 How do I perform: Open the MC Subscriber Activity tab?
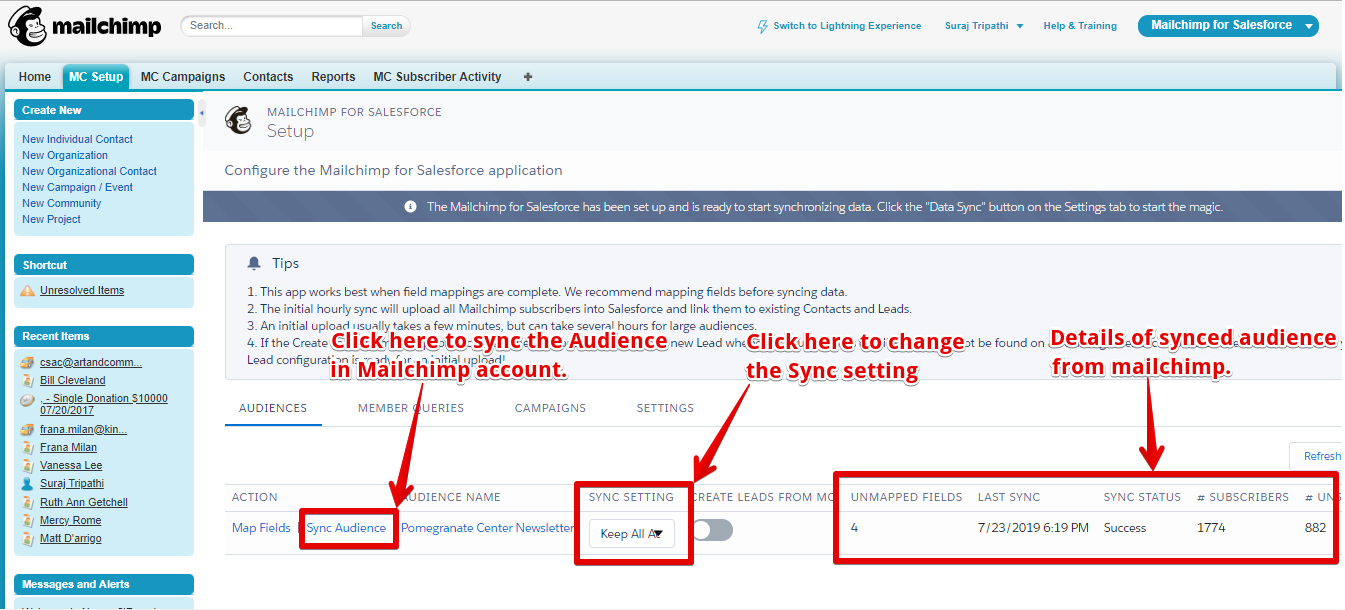(437, 77)
